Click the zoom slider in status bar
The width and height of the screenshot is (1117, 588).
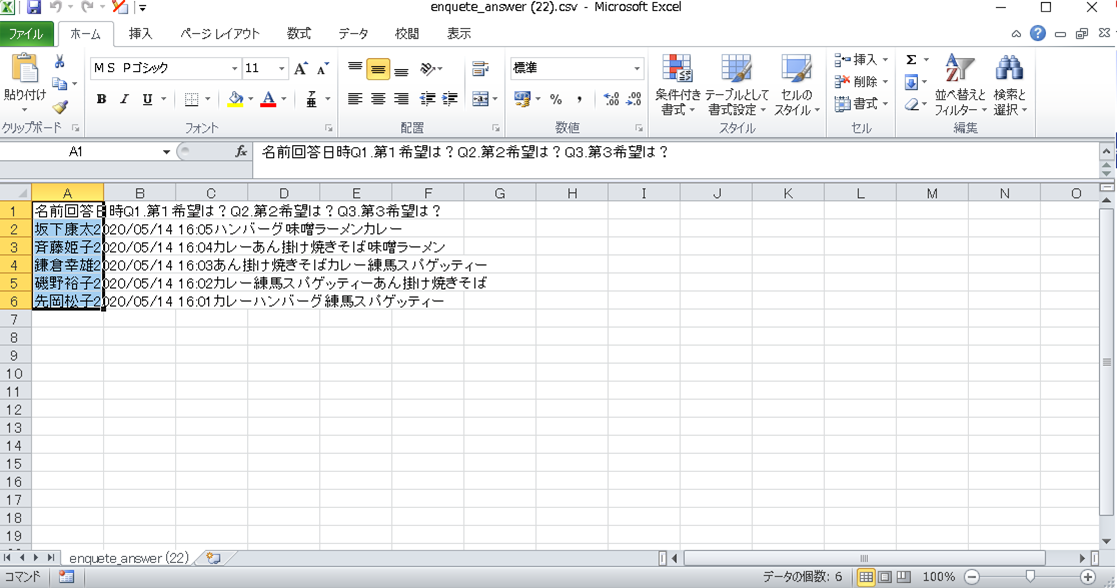point(1030,577)
